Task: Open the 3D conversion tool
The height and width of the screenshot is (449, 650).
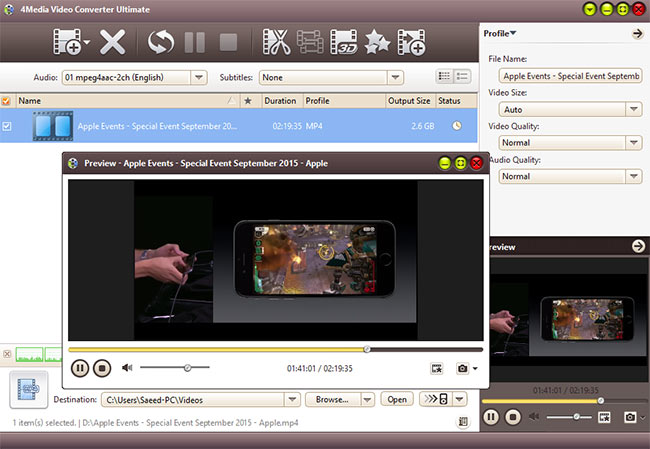Action: 343,42
